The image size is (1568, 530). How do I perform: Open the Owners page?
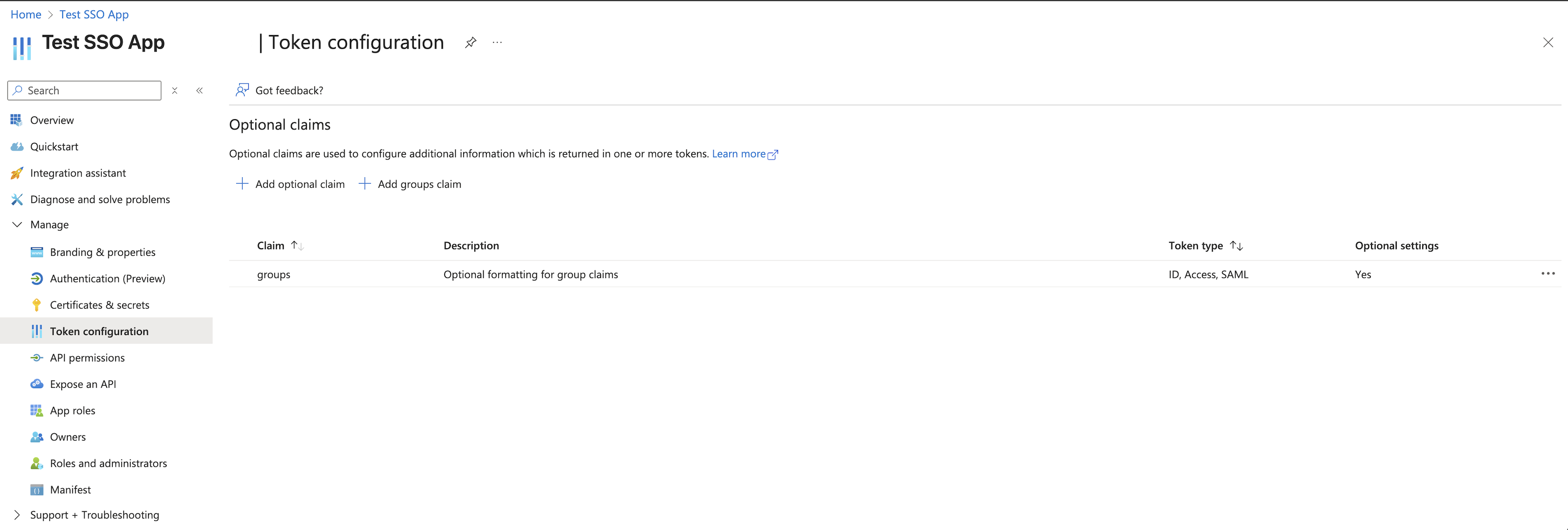coord(68,437)
